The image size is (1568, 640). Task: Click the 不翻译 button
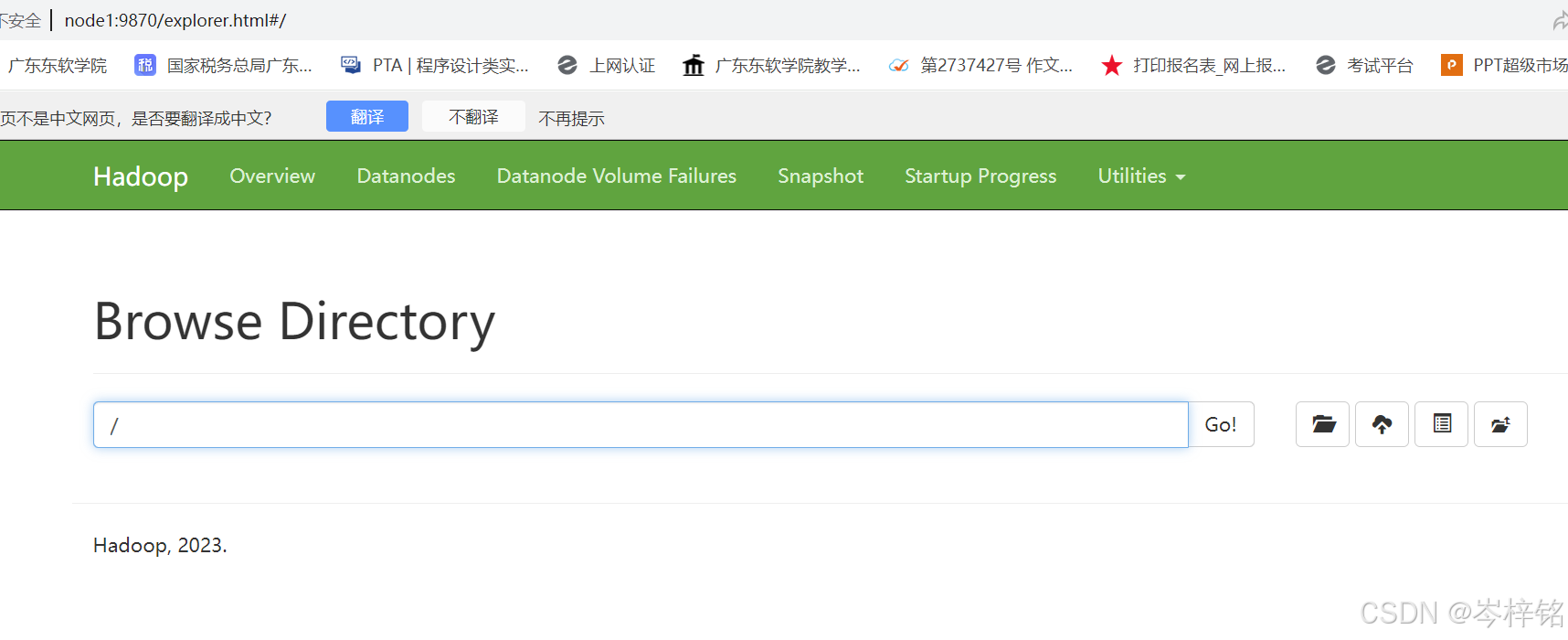click(473, 117)
